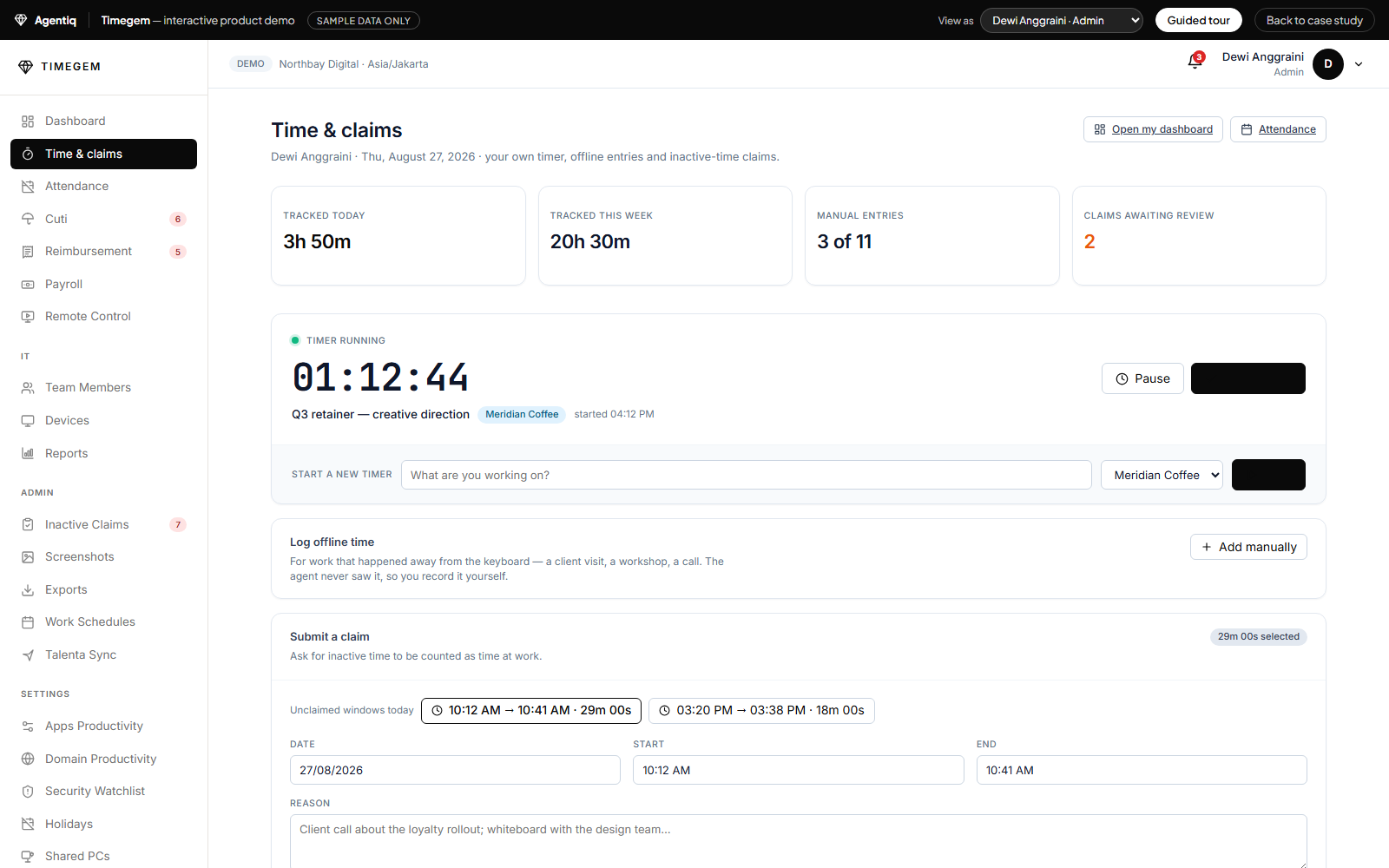
Task: Click the What are you working on field
Action: pos(747,475)
